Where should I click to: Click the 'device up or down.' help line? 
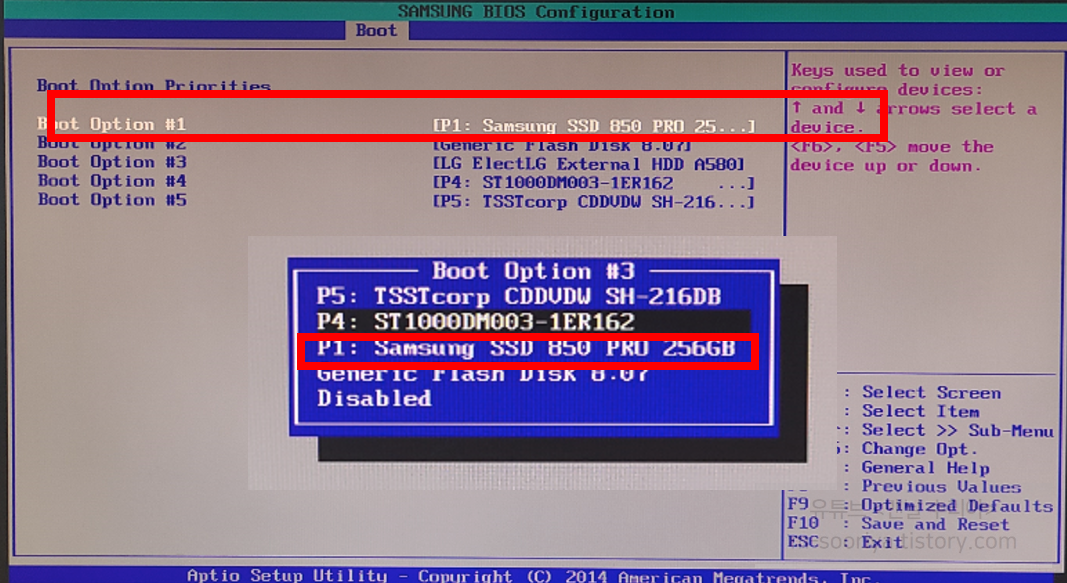pyautogui.click(x=886, y=166)
